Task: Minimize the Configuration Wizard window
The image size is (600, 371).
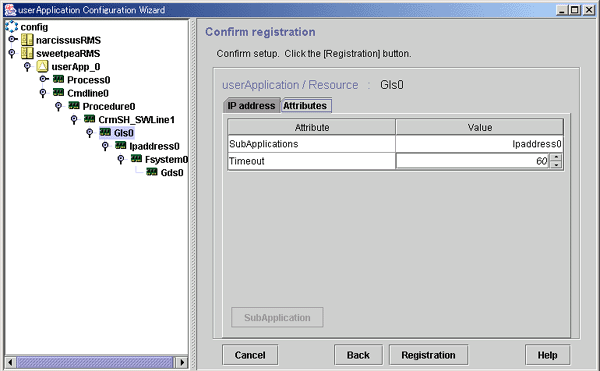Action: [x=562, y=10]
